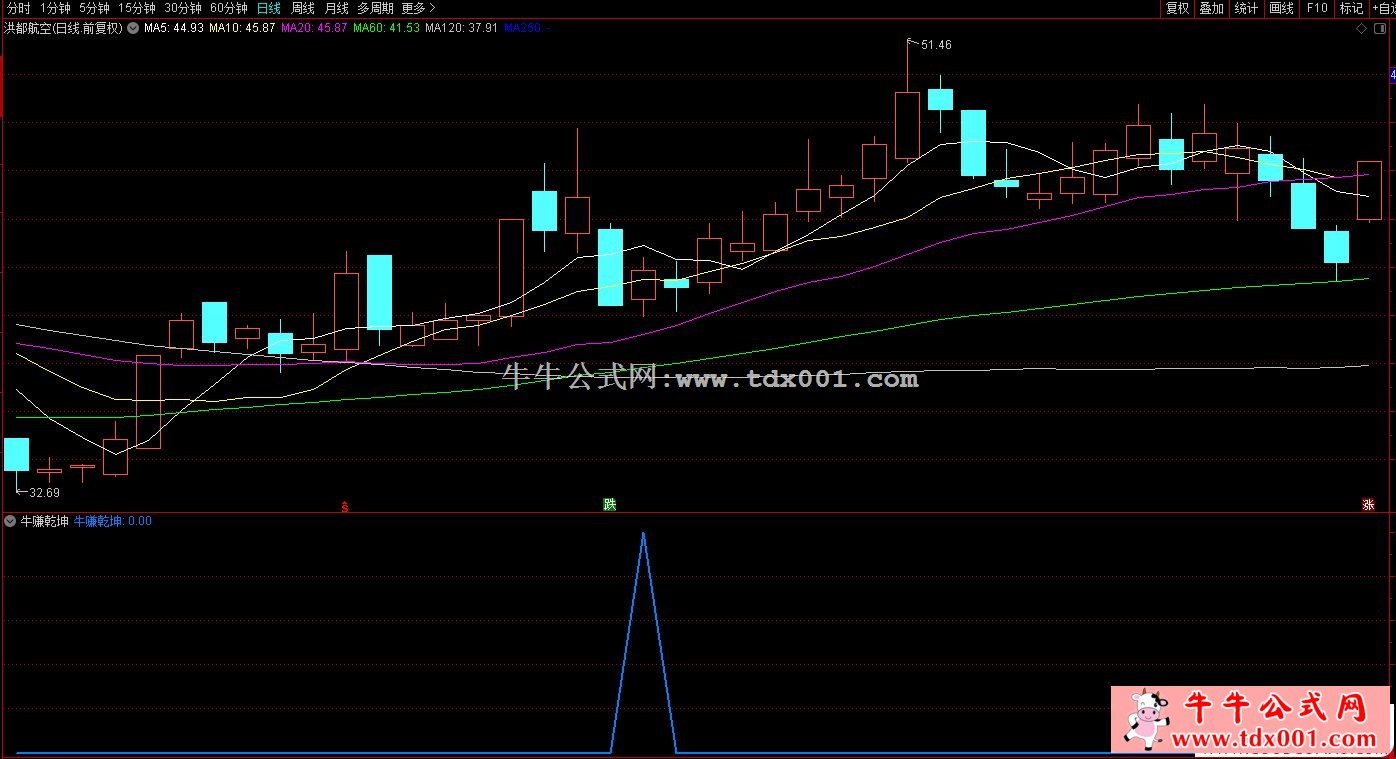The width and height of the screenshot is (1396, 759).
Task: Click the red 涨 marker icon
Action: tap(1368, 504)
